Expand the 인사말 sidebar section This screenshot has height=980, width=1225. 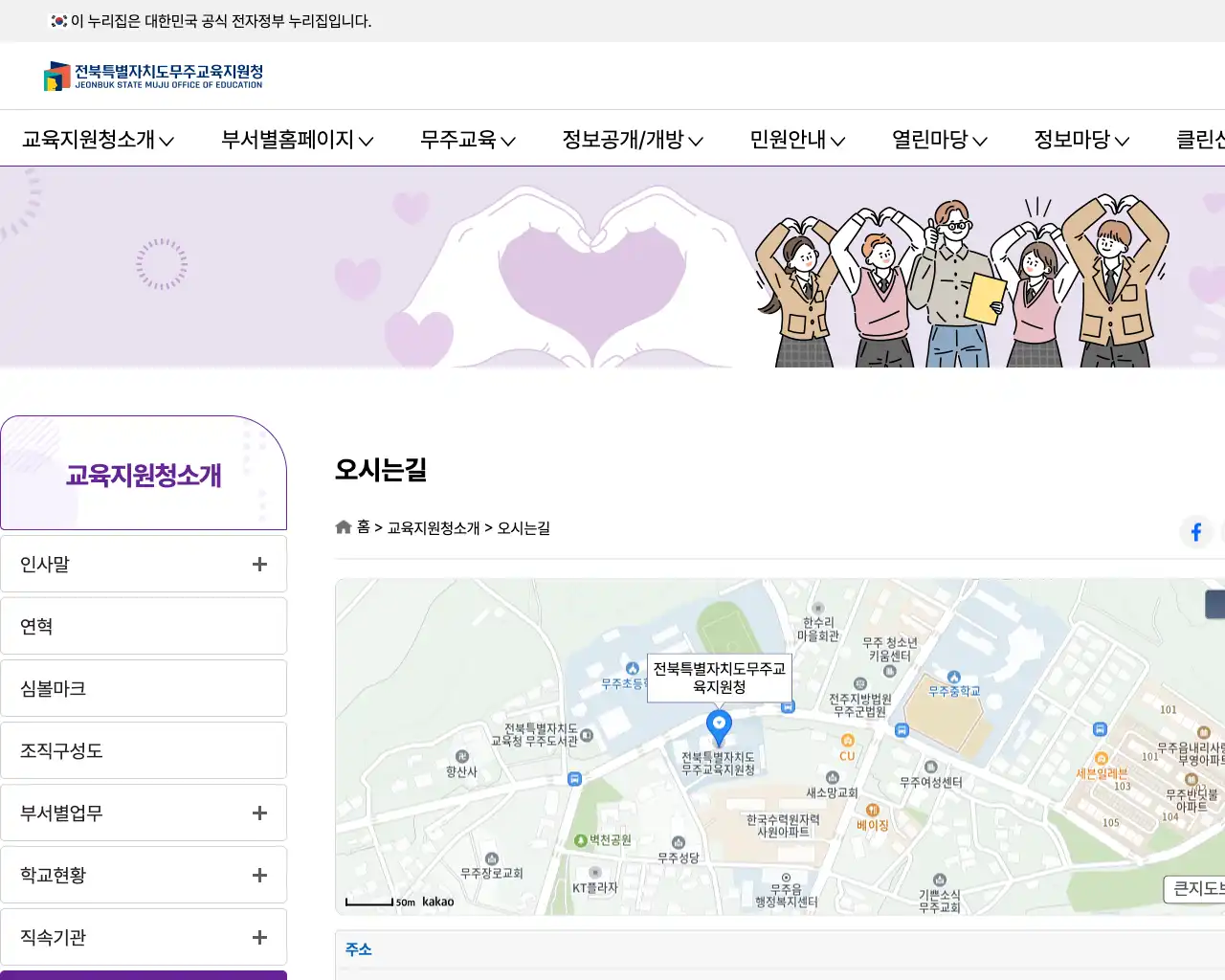coord(258,564)
